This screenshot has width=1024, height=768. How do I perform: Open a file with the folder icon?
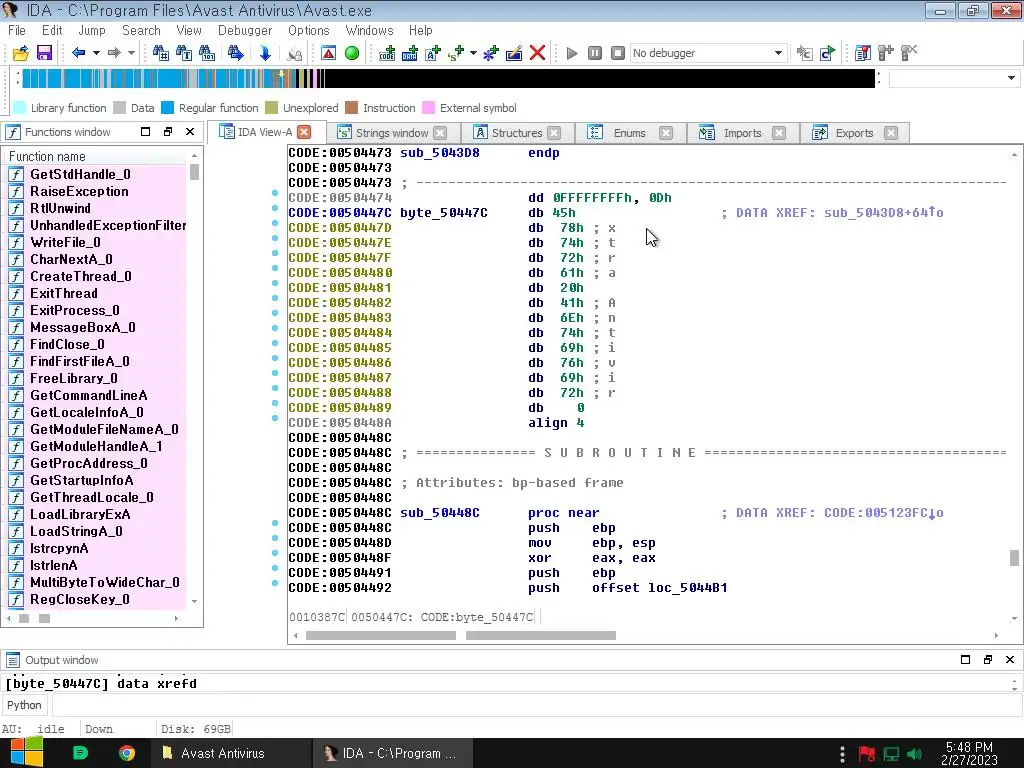[x=21, y=53]
